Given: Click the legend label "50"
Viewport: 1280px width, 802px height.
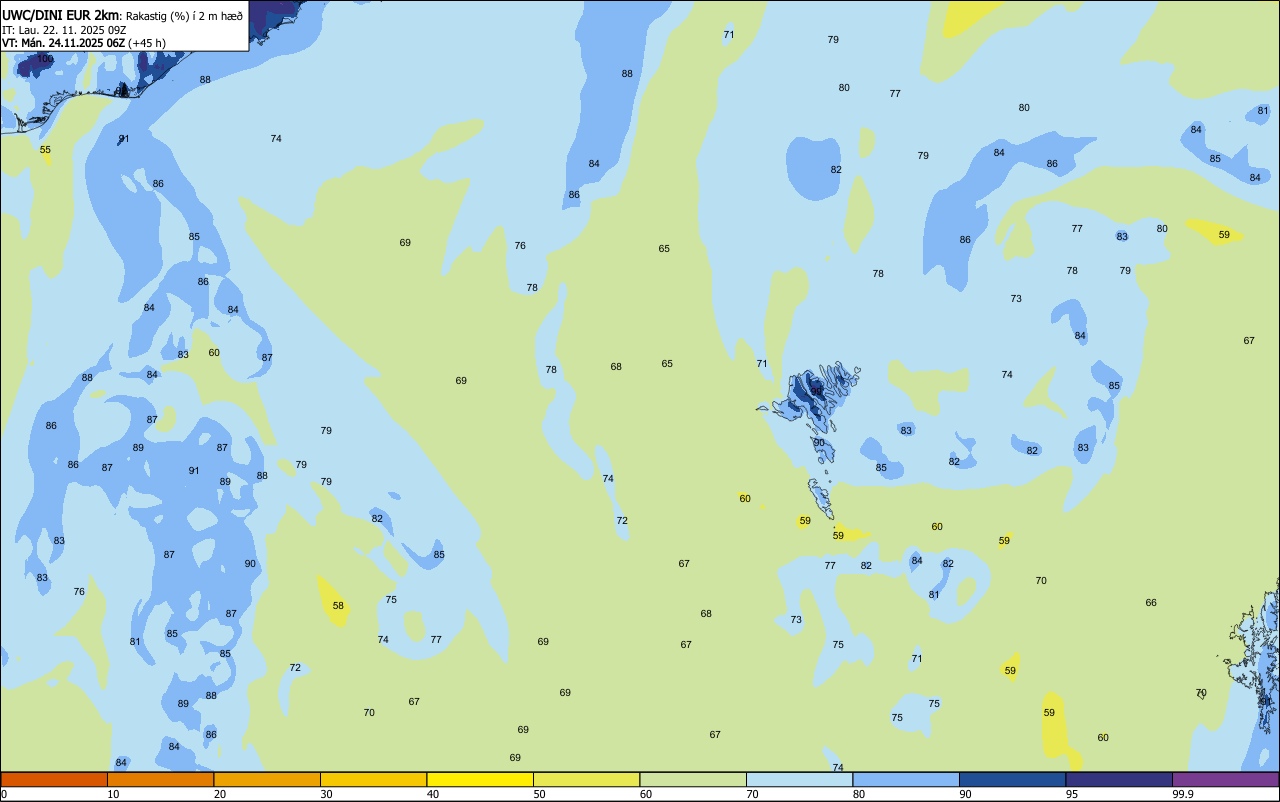Looking at the screenshot, I should pos(539,794).
